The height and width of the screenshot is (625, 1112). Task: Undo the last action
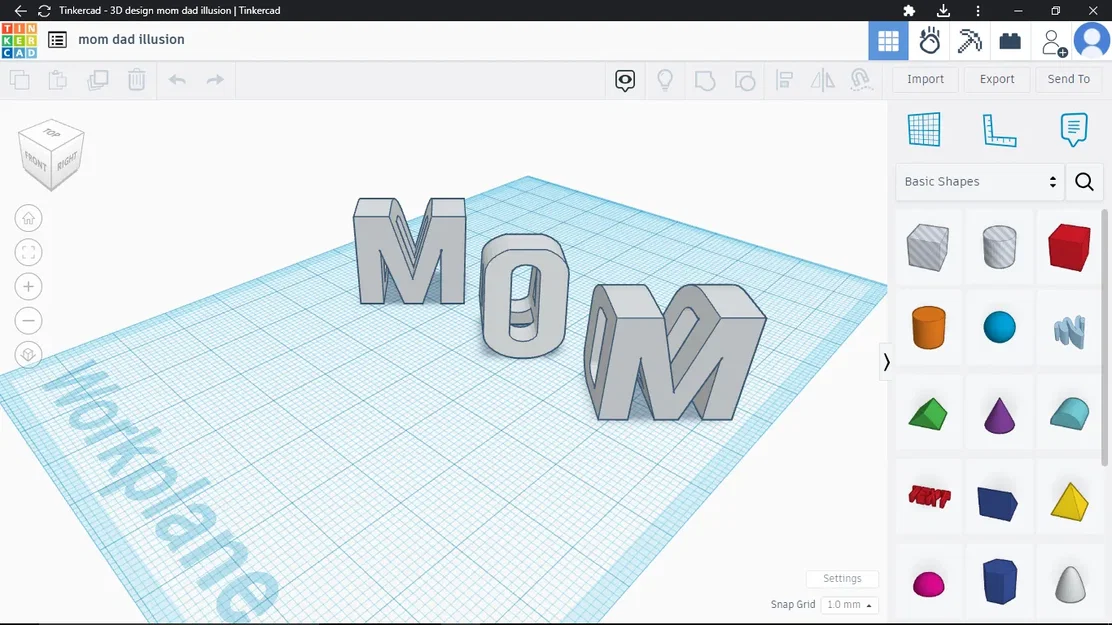tap(177, 79)
